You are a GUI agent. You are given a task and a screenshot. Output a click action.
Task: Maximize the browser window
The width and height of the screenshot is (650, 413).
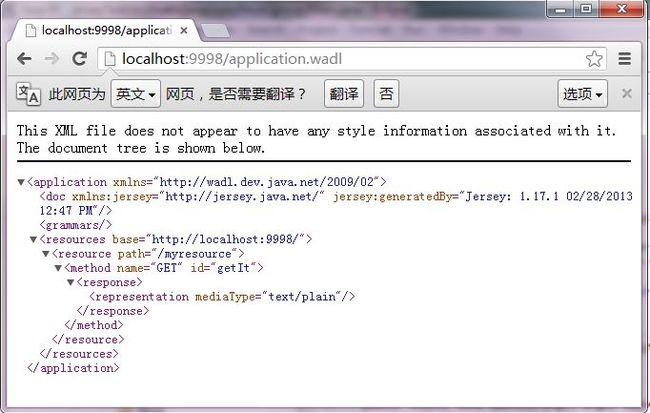point(586,8)
